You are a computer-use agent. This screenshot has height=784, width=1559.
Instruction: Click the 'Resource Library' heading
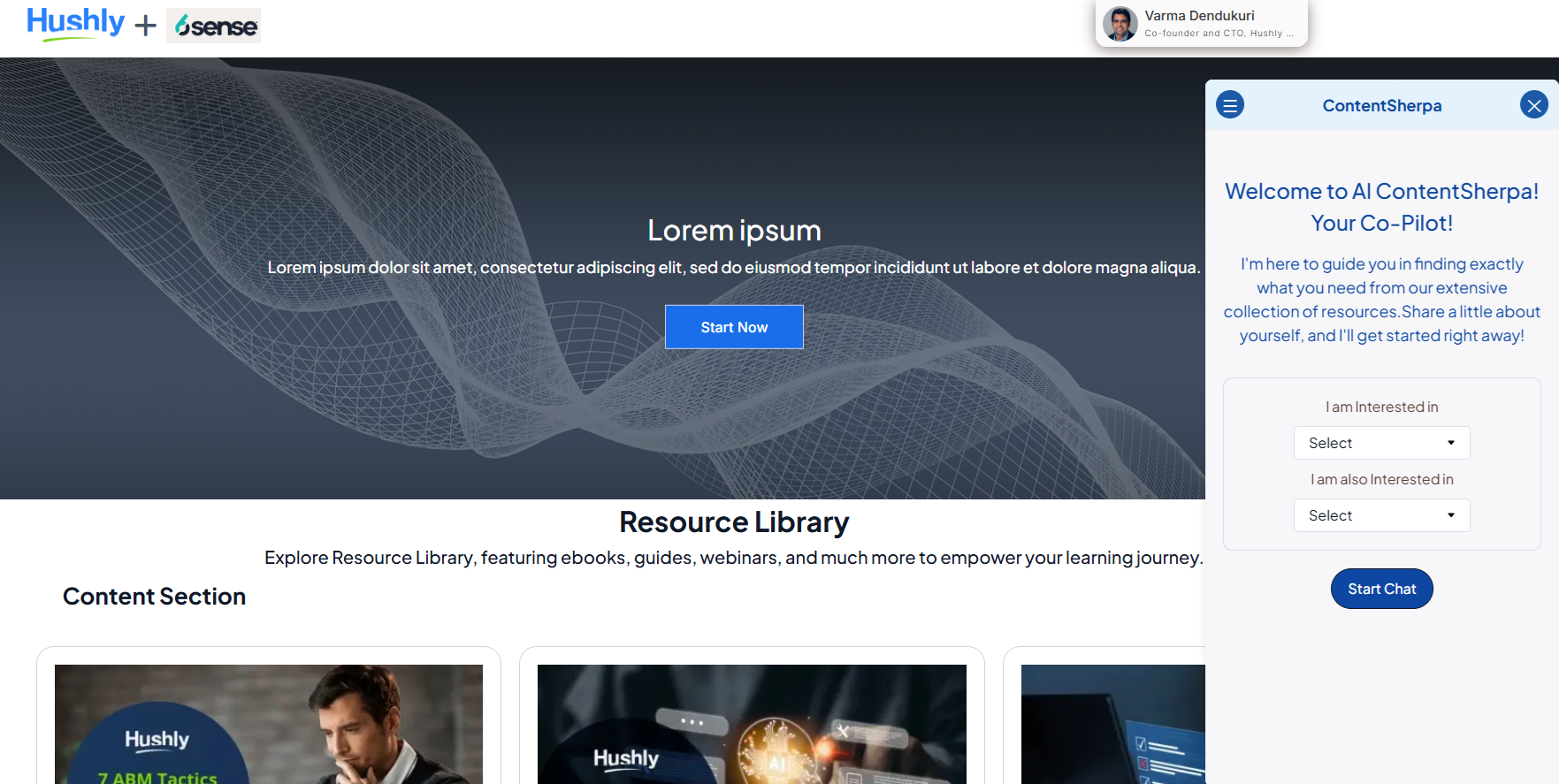pyautogui.click(x=734, y=522)
